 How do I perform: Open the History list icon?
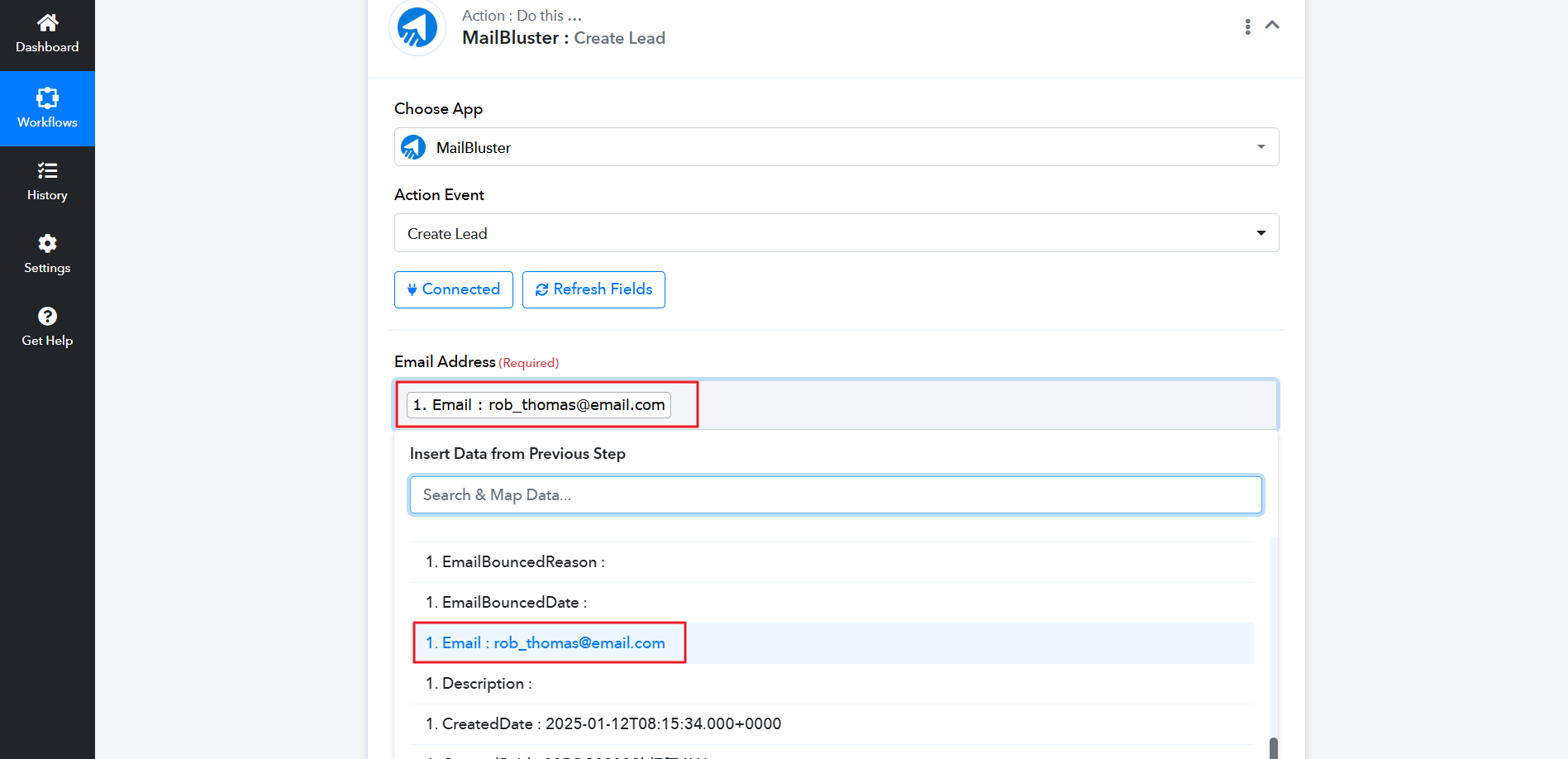click(47, 171)
